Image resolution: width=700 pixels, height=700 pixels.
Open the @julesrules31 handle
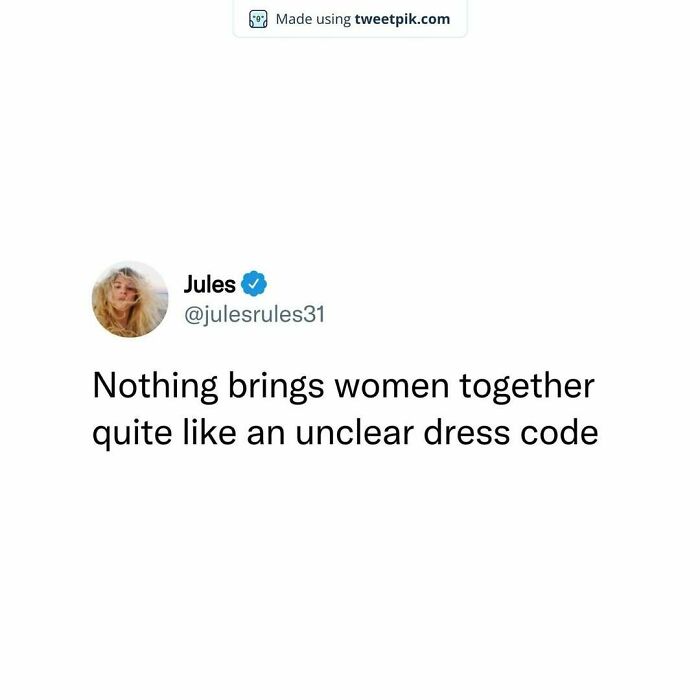[x=254, y=314]
